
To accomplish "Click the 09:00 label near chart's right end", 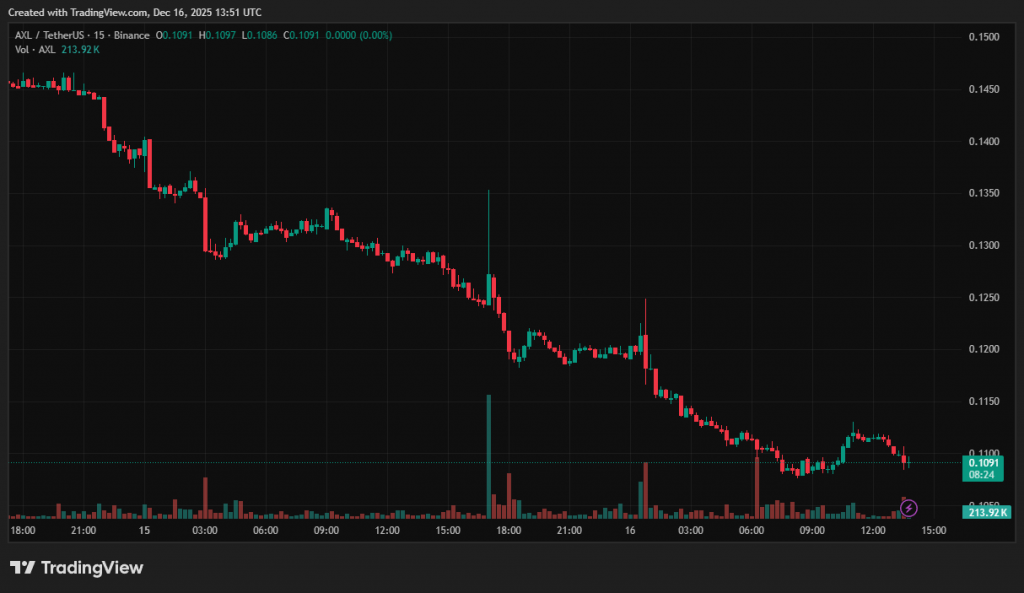I will [812, 530].
